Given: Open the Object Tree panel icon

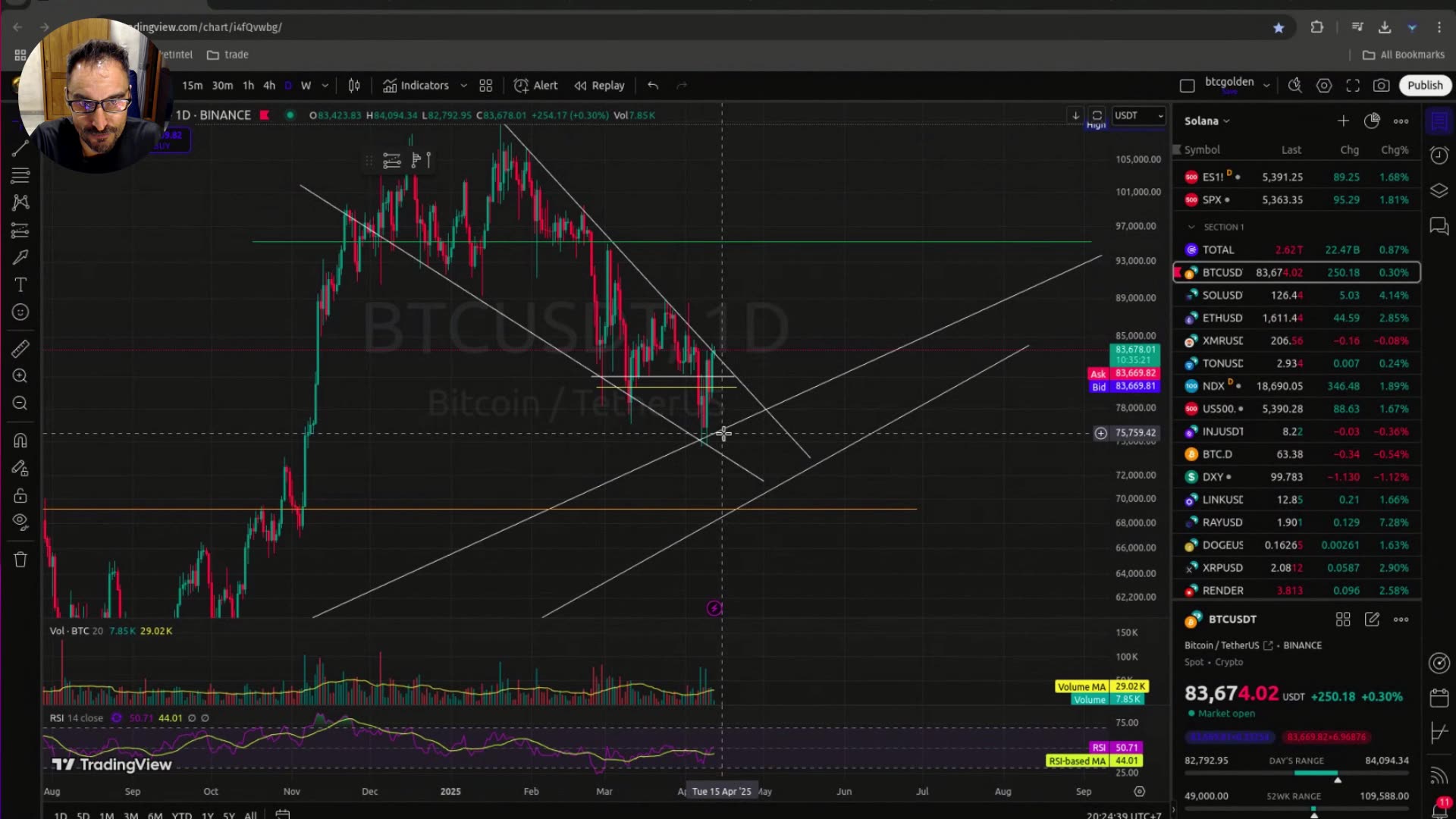Looking at the screenshot, I should [1439, 191].
